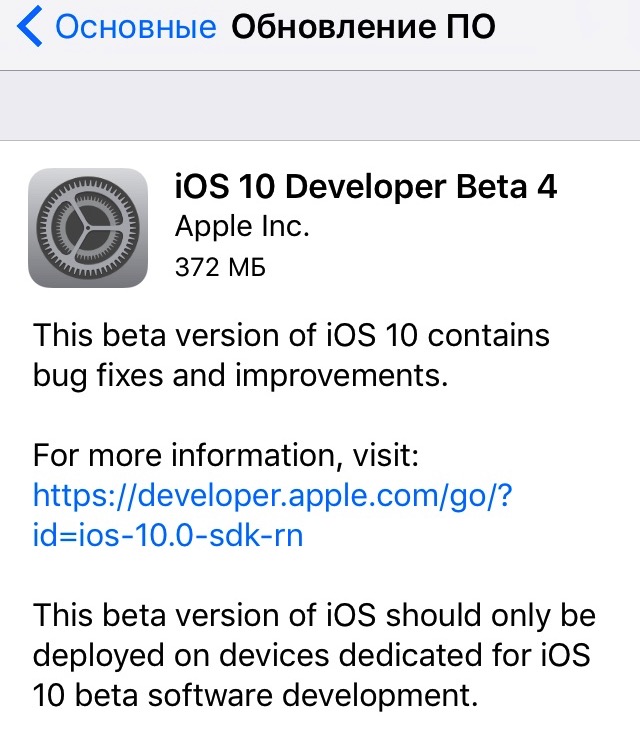This screenshot has height=731, width=640.
Task: Go back to Основные settings
Action: [135, 28]
